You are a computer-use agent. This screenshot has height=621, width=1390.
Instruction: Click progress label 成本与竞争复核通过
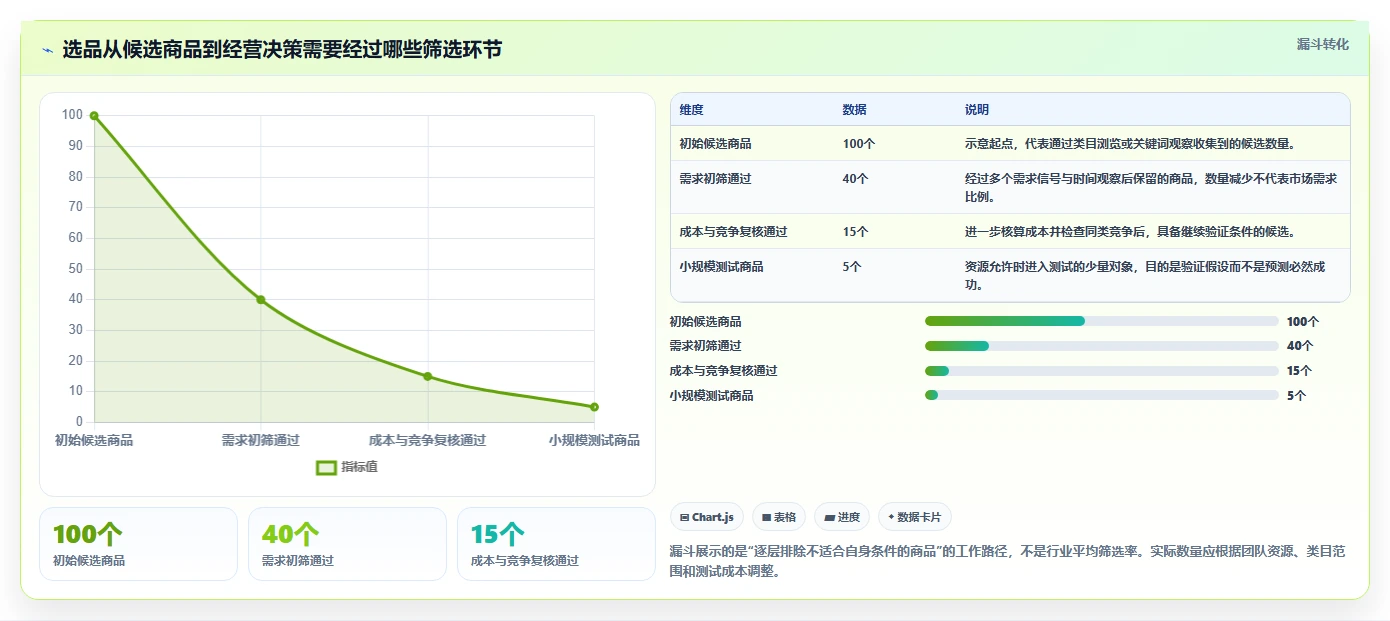(x=724, y=371)
